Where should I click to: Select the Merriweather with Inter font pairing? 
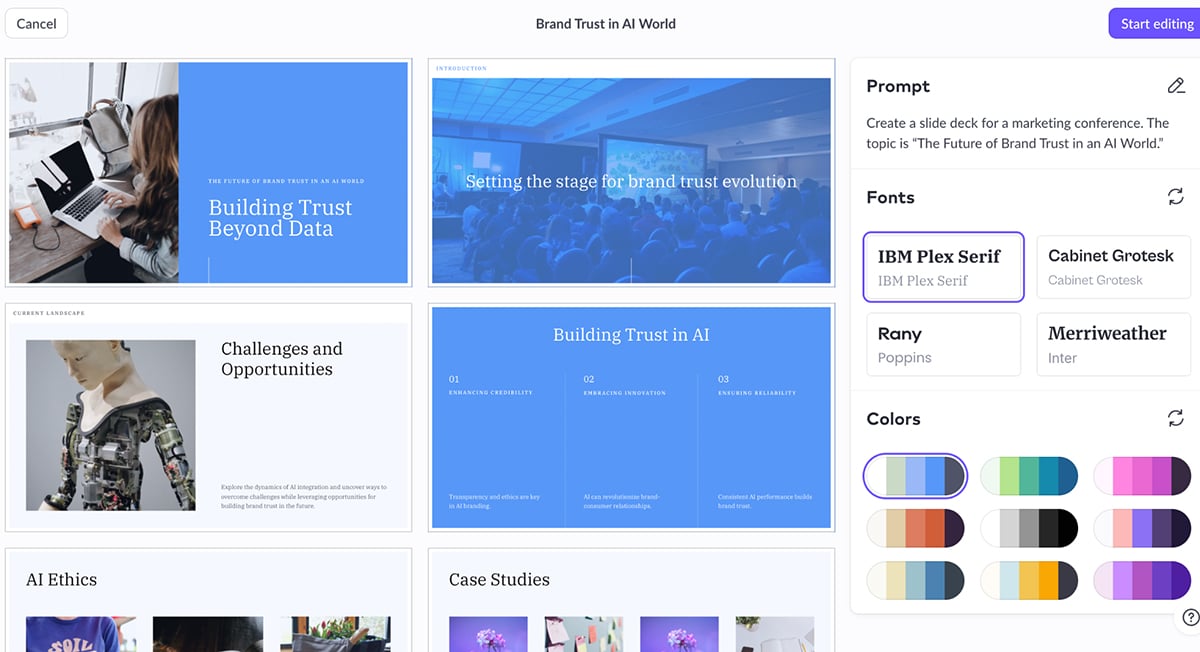(1113, 344)
